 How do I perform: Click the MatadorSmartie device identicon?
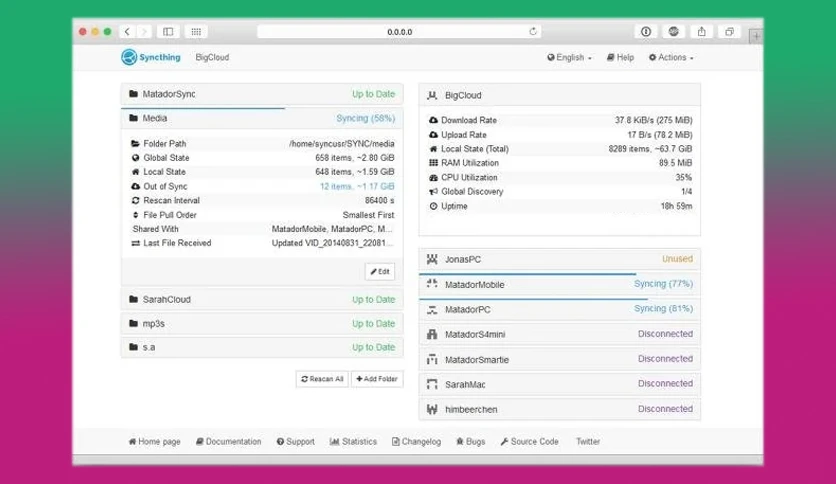click(432, 359)
